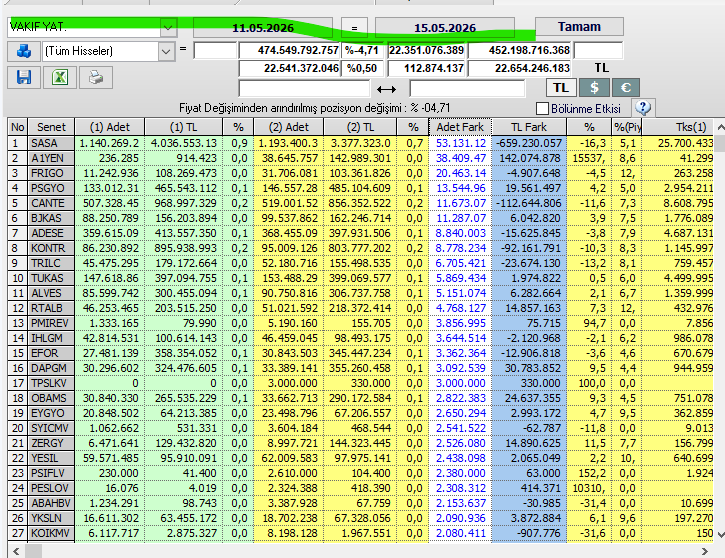
Task: Click the blue cubes group icon button
Action: pos(24,51)
